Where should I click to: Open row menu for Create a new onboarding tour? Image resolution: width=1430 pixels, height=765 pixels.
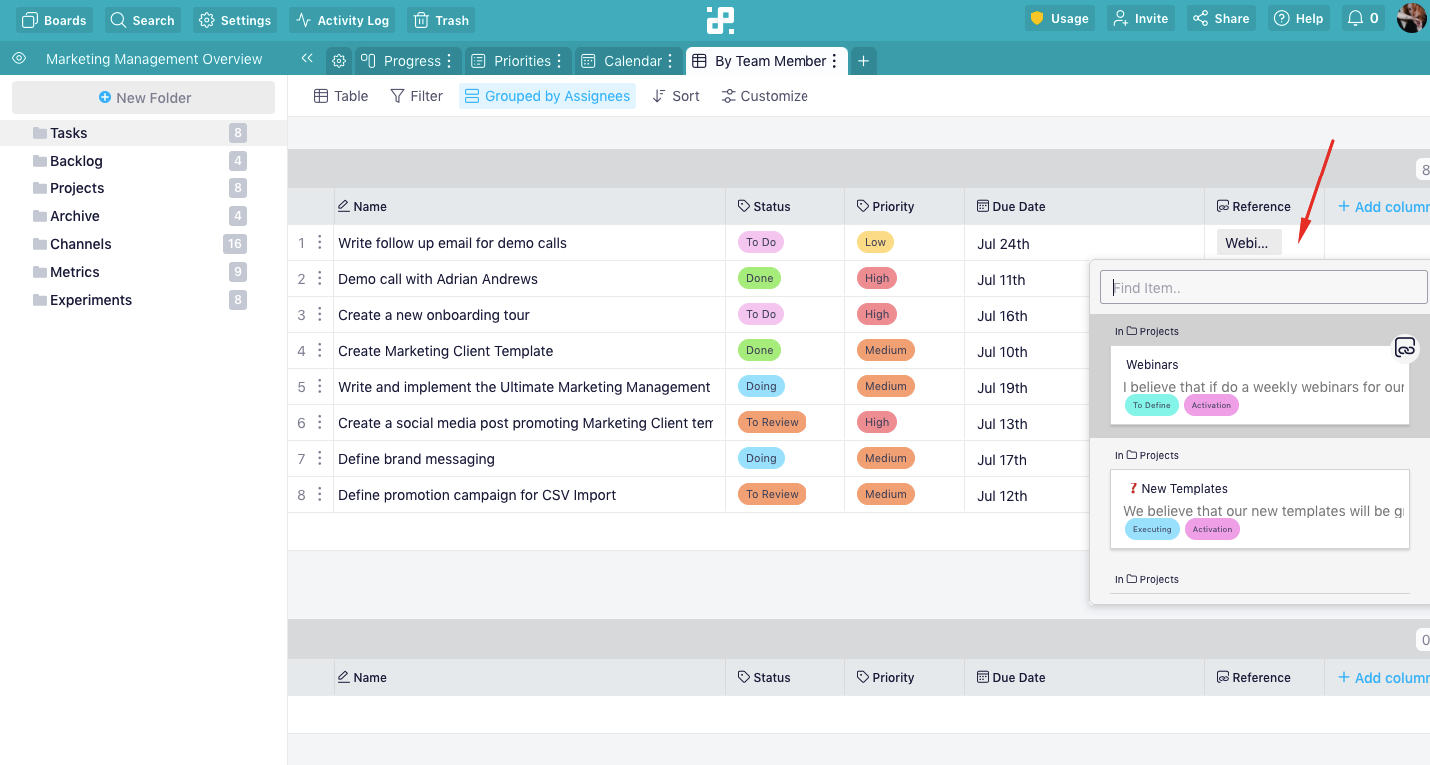[320, 314]
